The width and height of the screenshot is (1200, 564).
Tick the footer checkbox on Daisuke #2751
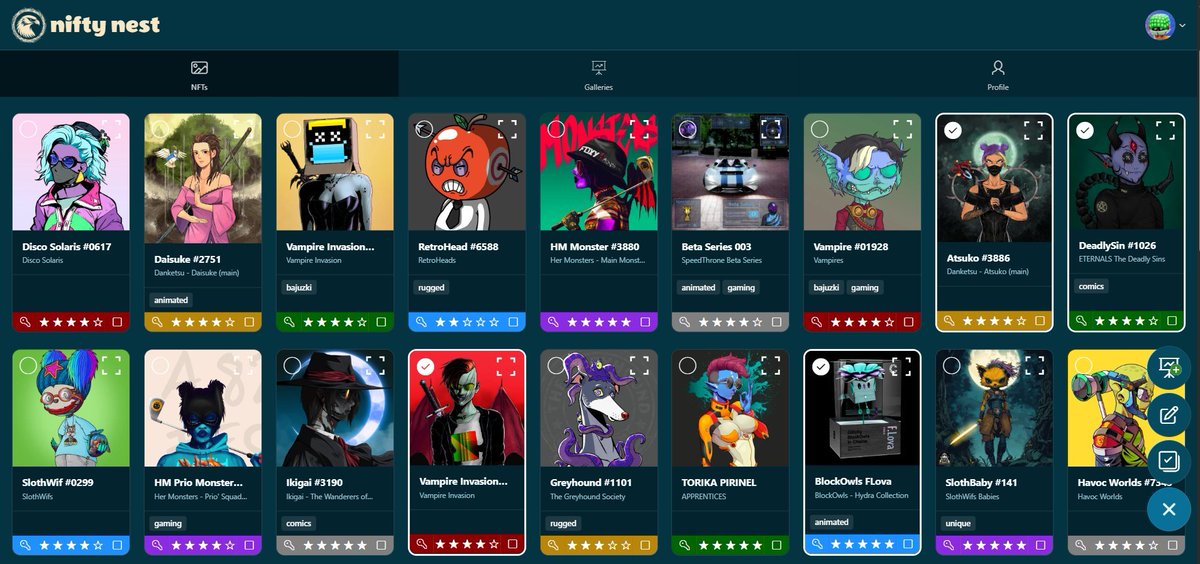[249, 322]
